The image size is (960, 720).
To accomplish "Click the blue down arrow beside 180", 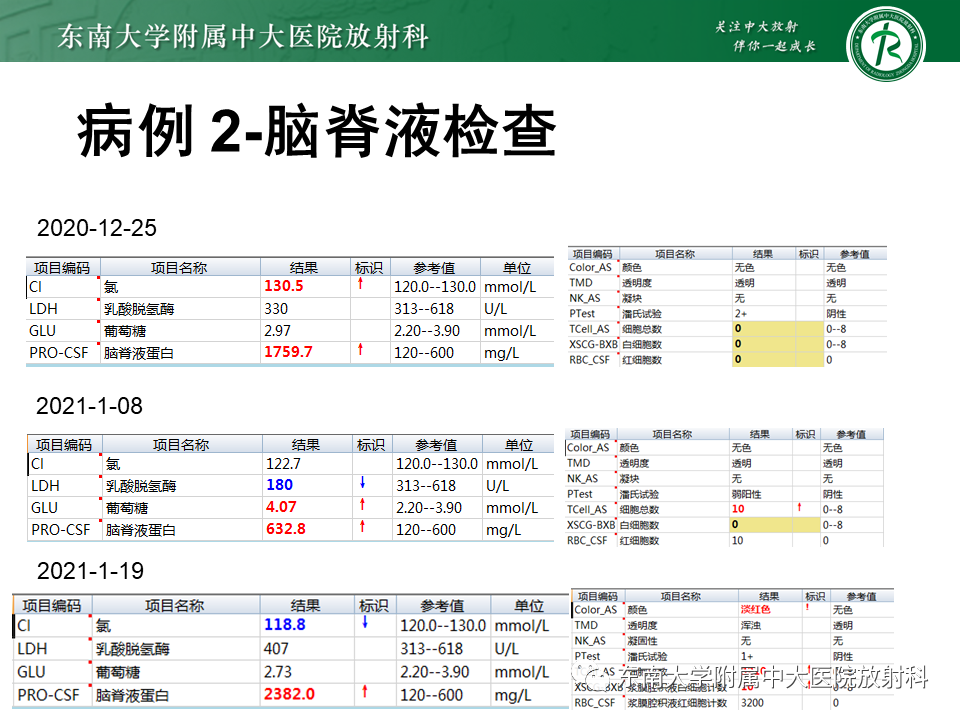I will [x=362, y=482].
